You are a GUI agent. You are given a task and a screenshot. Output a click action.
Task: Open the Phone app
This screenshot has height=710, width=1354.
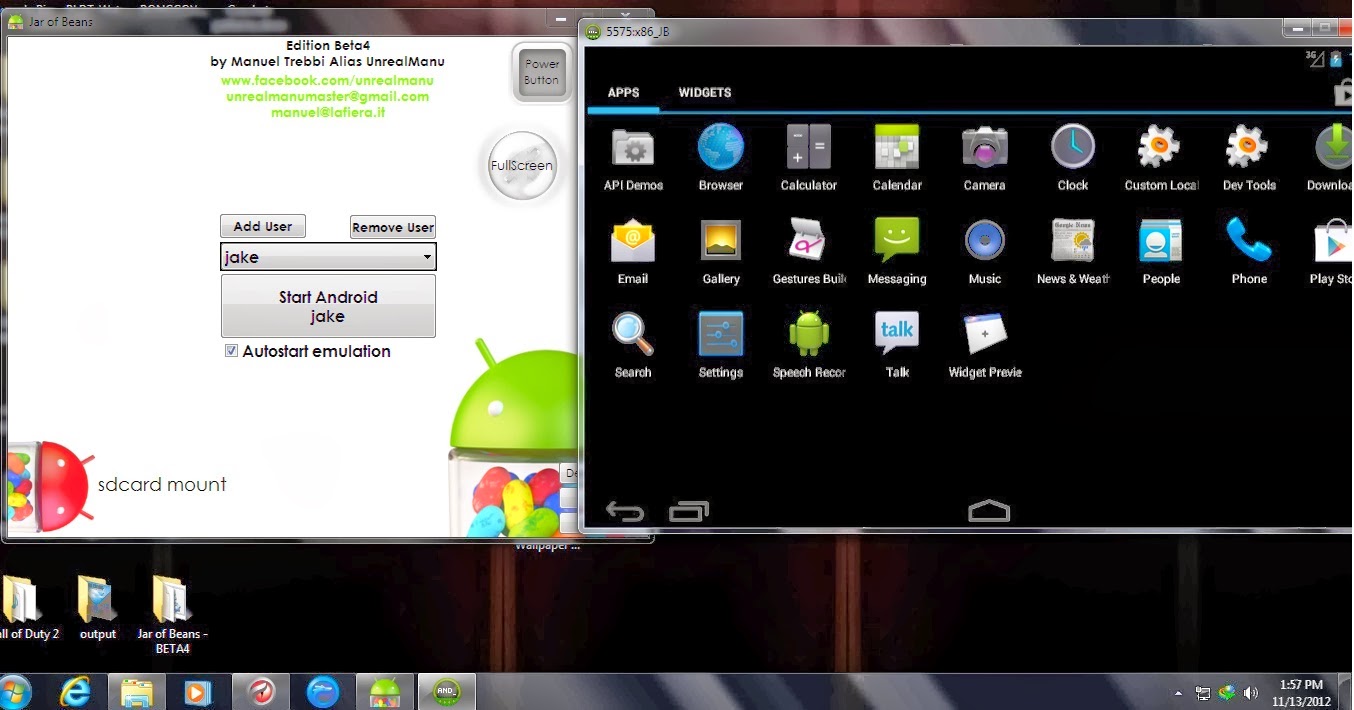click(x=1249, y=251)
